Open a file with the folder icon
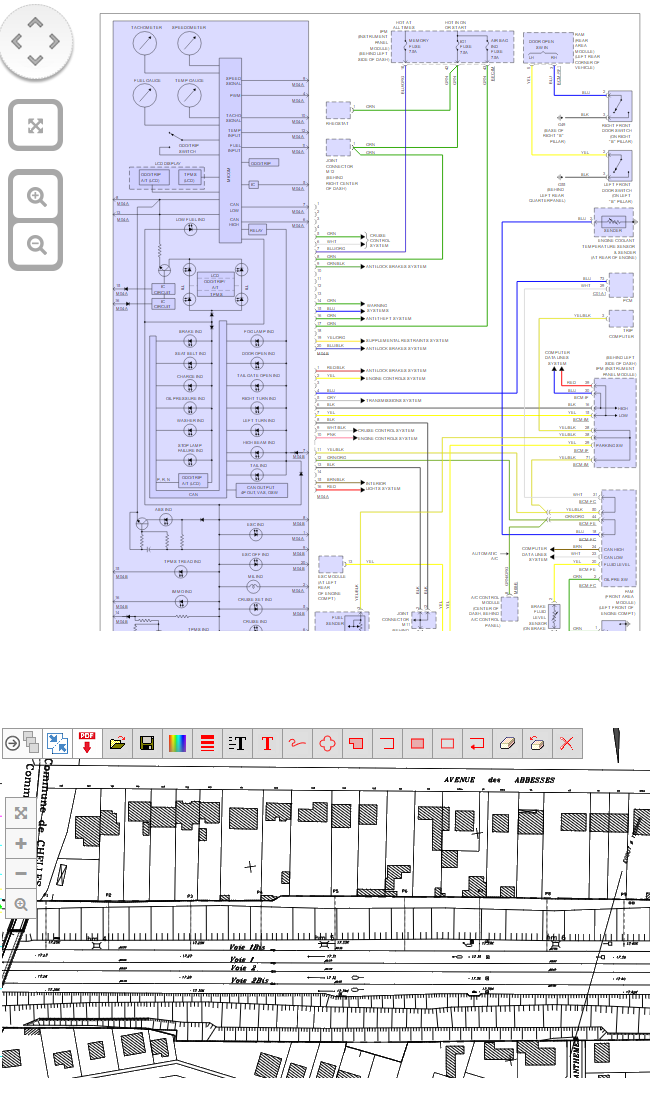 (x=117, y=743)
